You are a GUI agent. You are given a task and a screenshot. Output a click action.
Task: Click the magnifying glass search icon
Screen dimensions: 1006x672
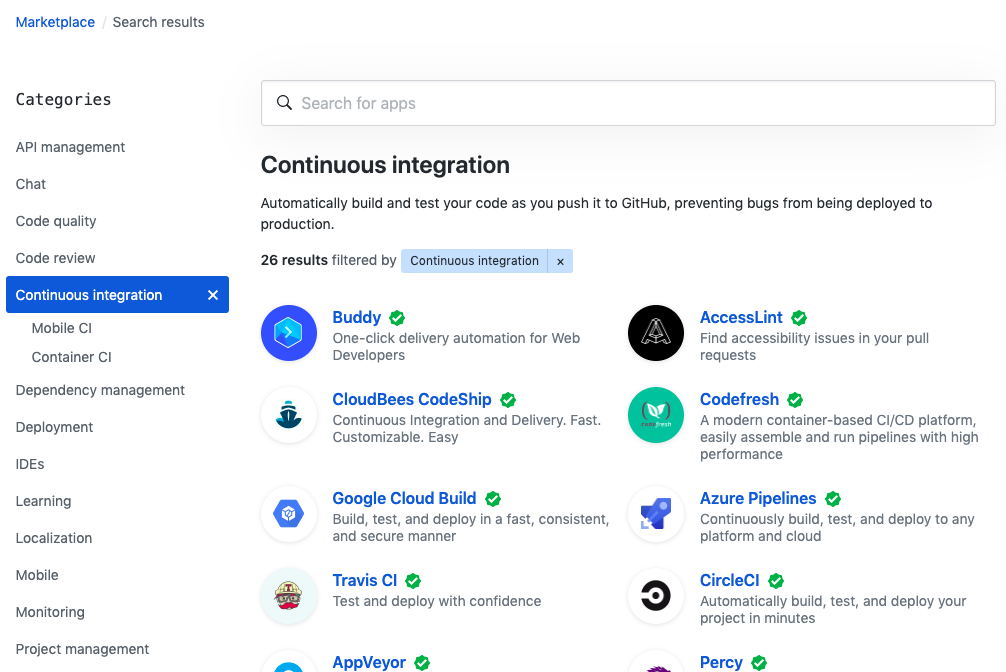(284, 103)
